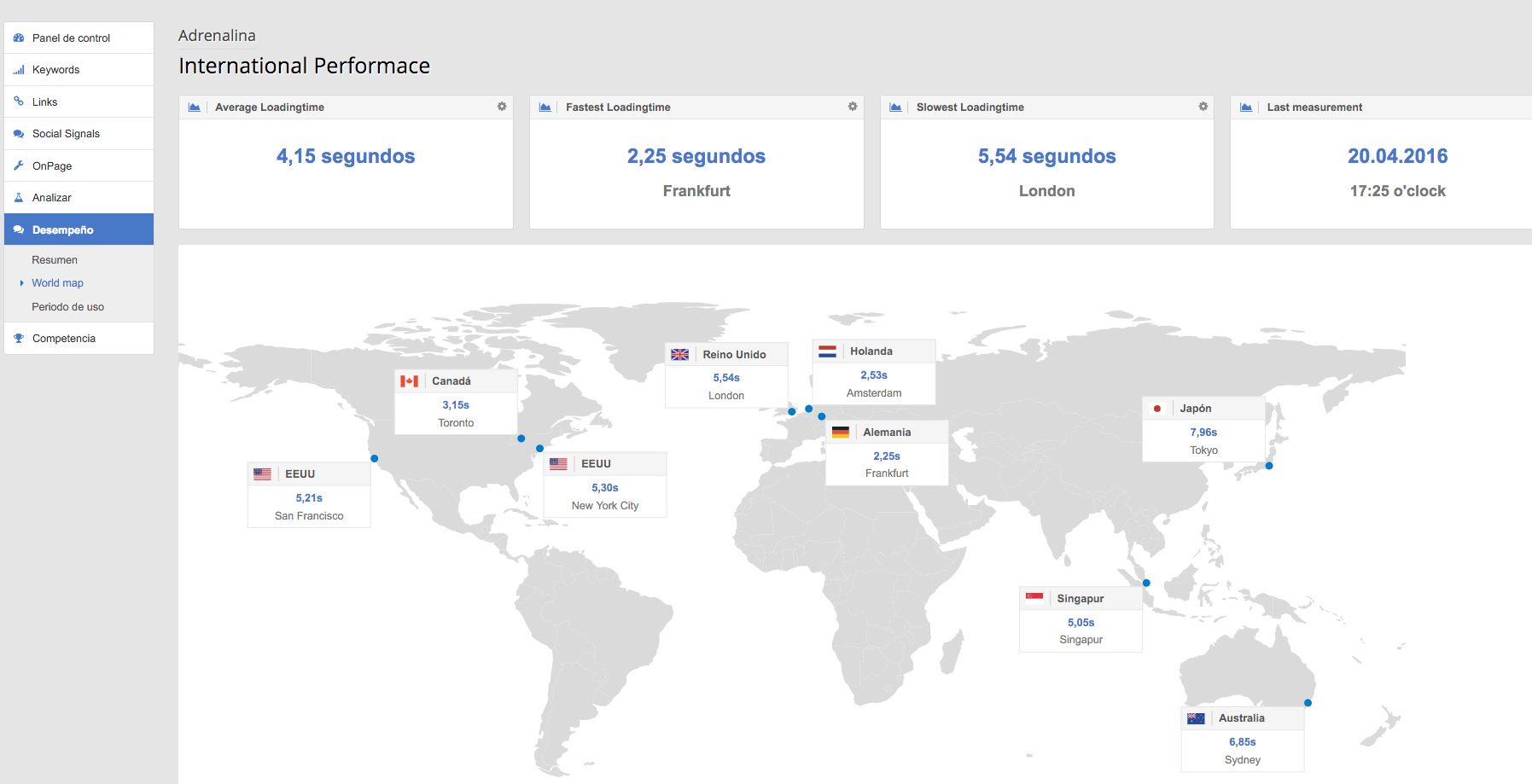
Task: Click the San Francisco map marker dot
Action: [374, 459]
